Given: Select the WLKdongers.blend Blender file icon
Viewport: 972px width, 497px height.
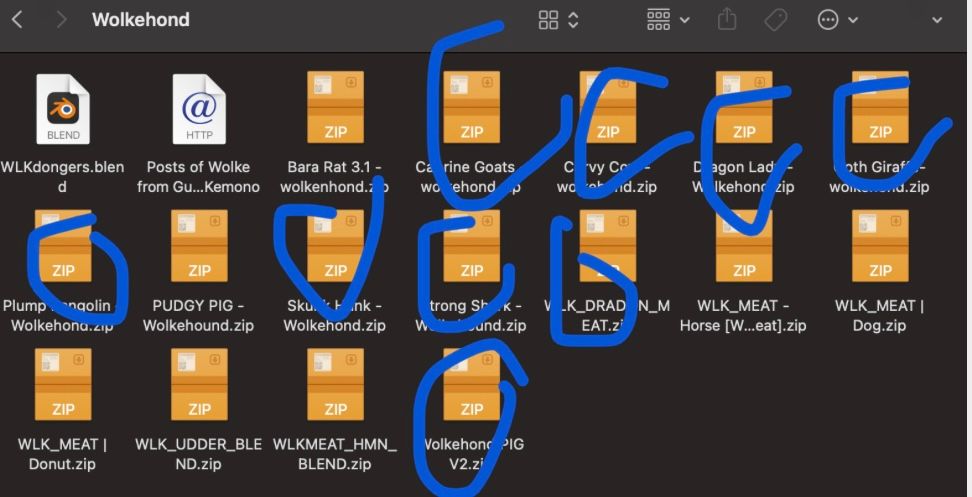Looking at the screenshot, I should tap(63, 109).
